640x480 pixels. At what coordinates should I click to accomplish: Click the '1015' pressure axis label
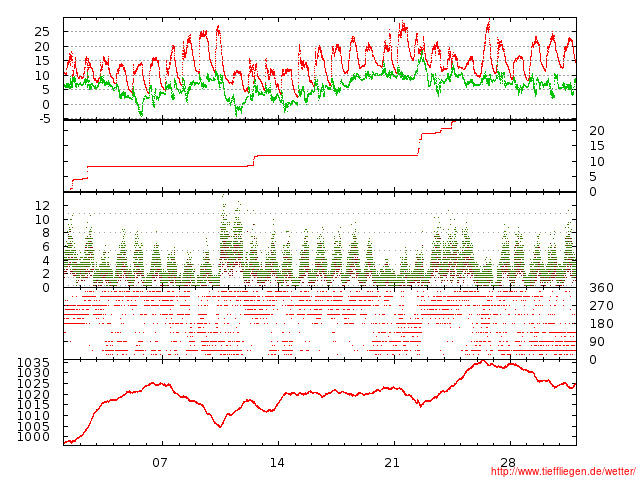pyautogui.click(x=33, y=405)
